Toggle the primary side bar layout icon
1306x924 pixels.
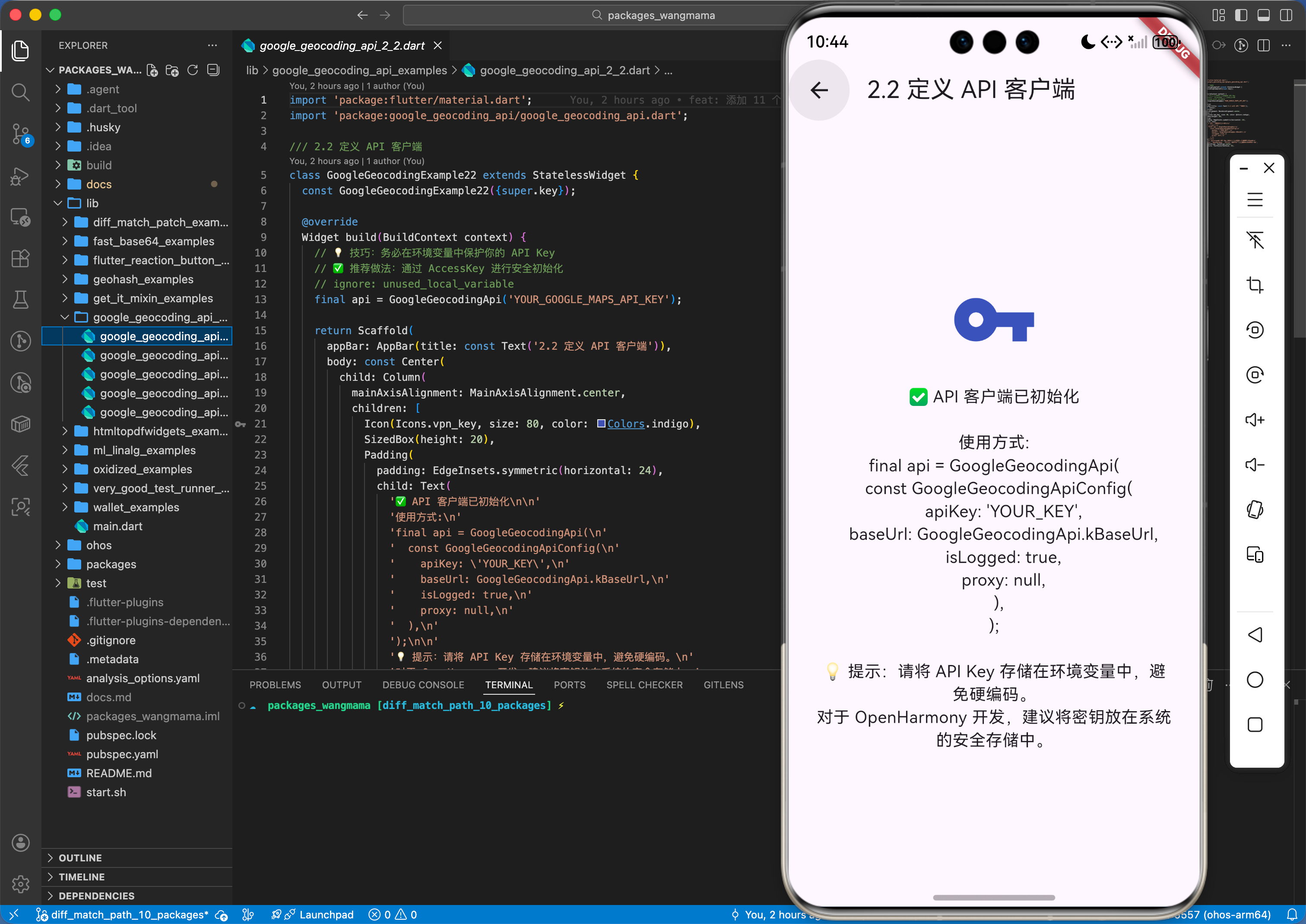pos(1241,16)
